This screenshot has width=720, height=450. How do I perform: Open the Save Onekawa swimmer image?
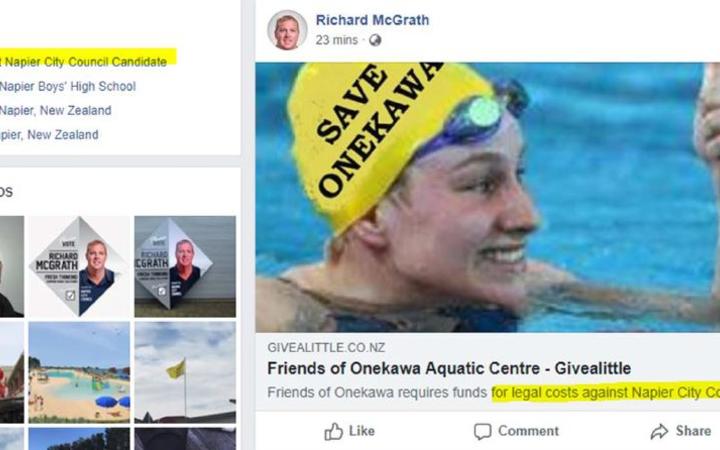[488, 197]
